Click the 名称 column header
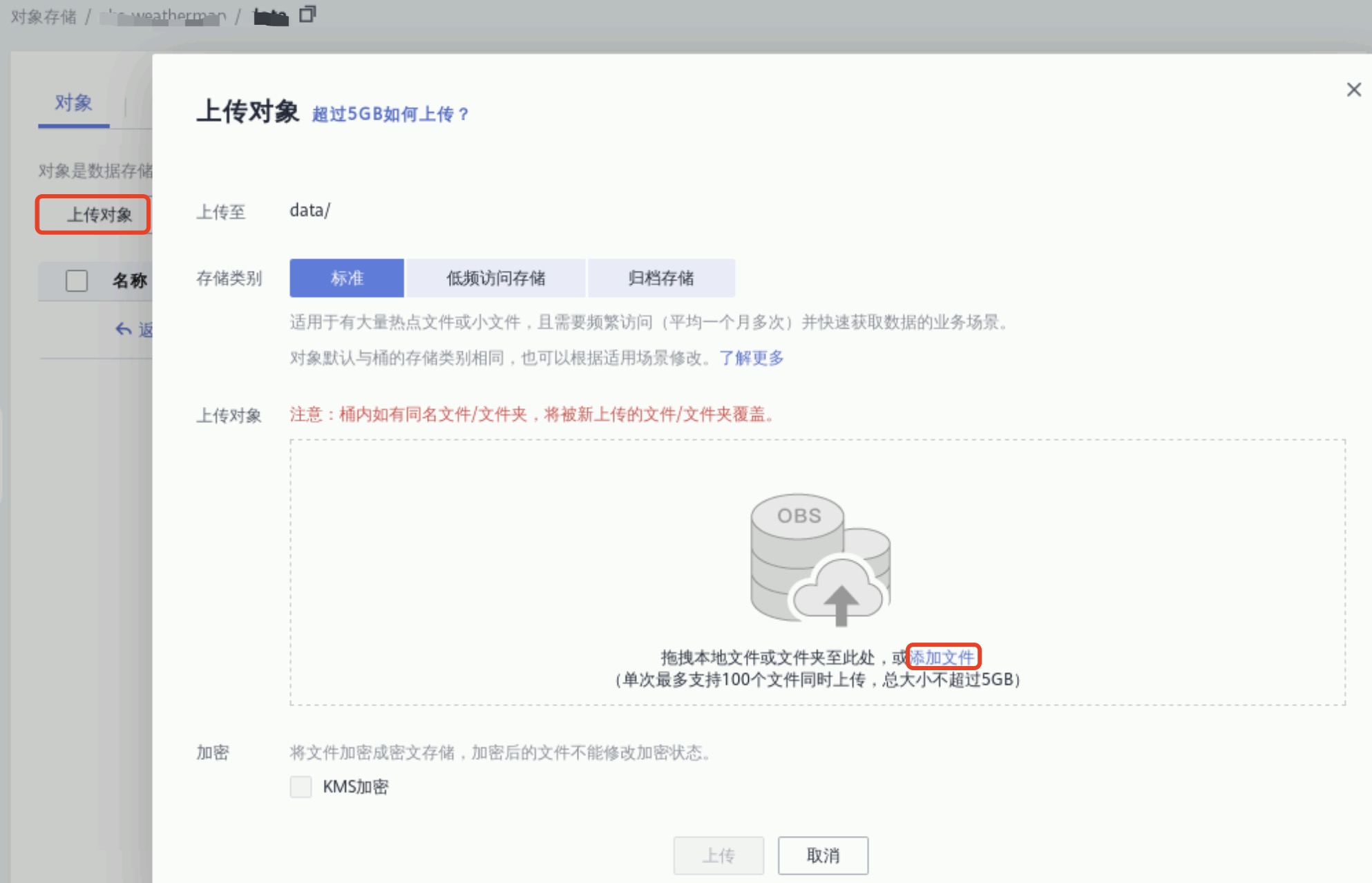 click(130, 281)
